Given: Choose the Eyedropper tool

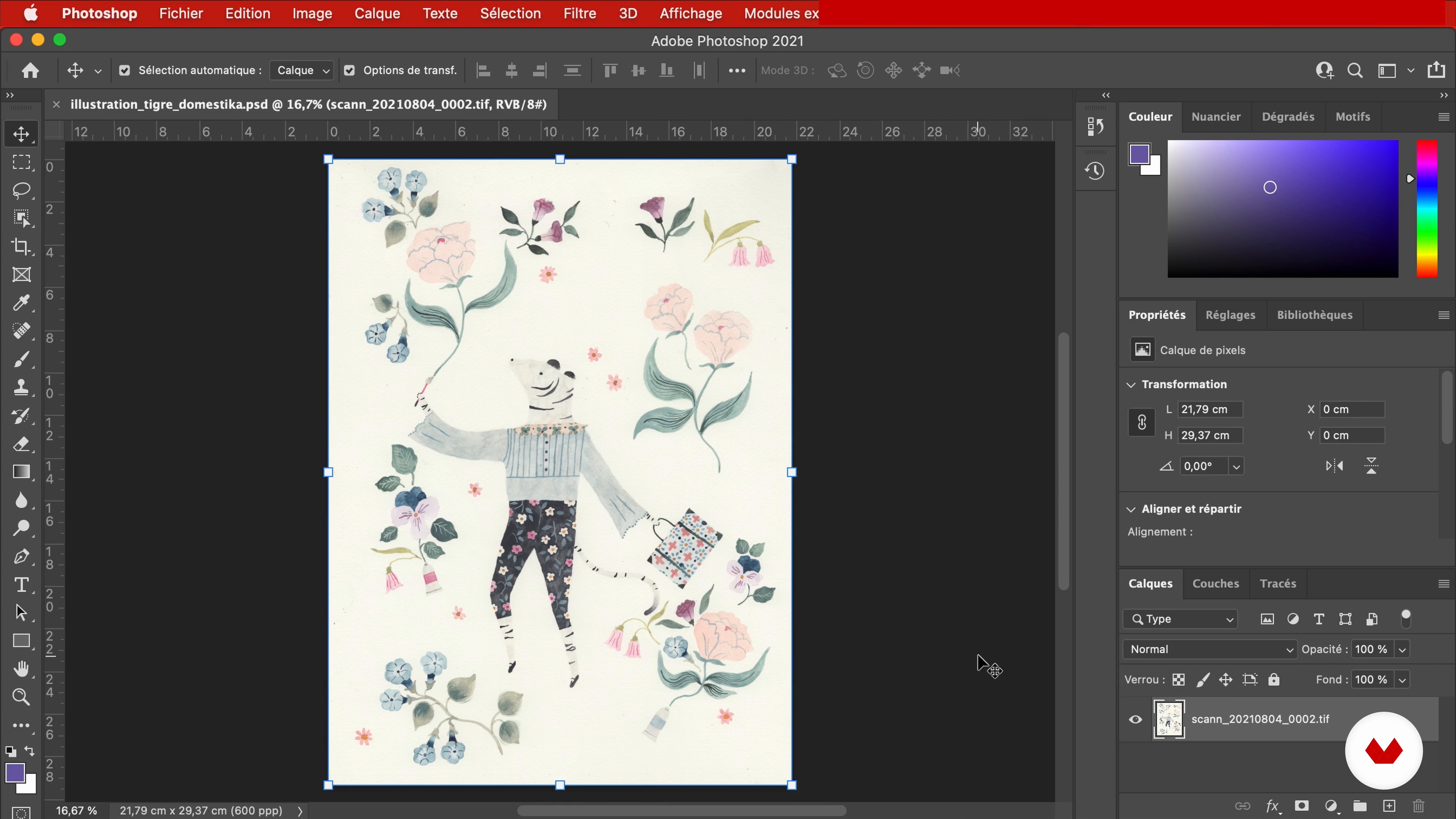Looking at the screenshot, I should point(22,303).
